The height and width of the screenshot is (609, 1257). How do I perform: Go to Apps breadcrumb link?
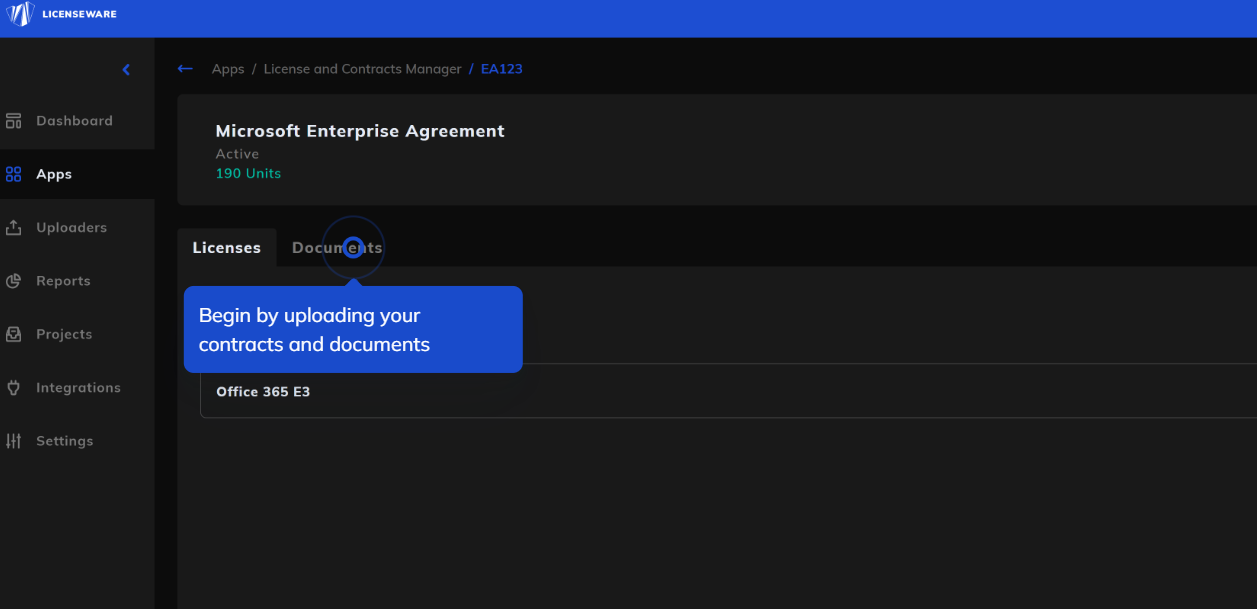click(228, 69)
